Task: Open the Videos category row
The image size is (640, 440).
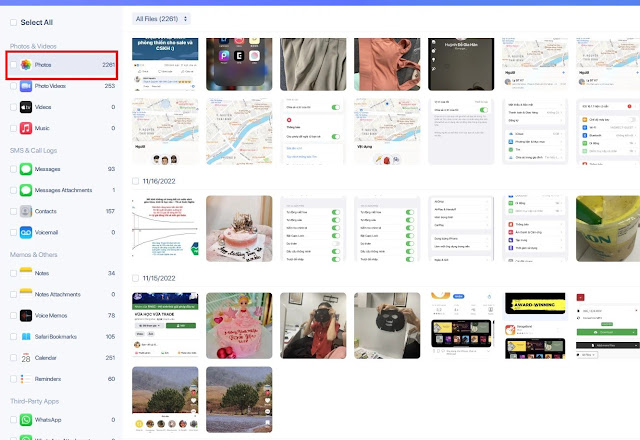Action: 62,107
